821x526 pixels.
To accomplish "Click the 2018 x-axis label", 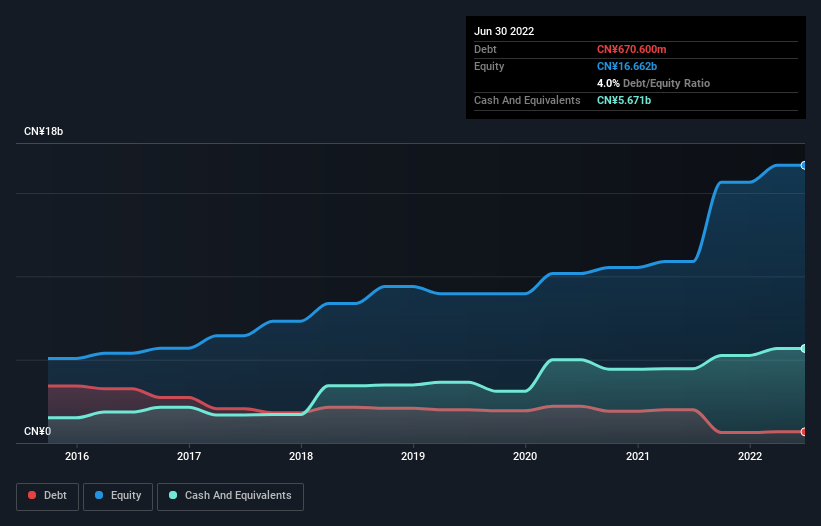I will 301,456.
